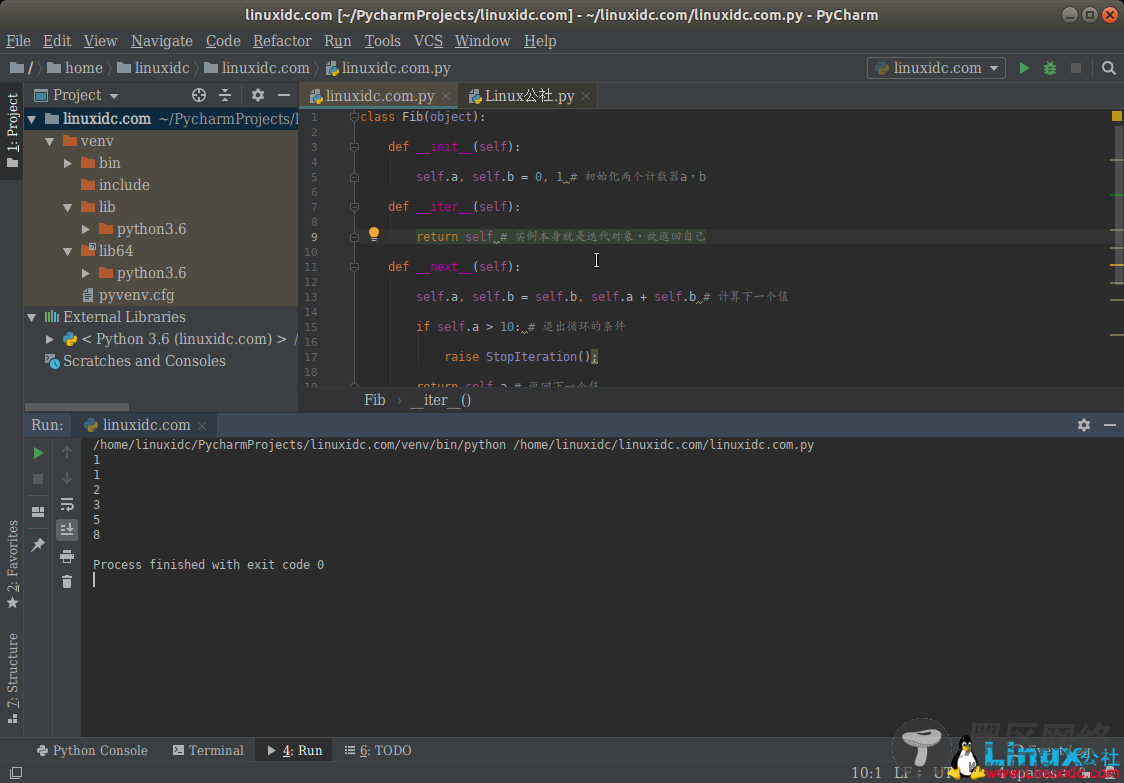Viewport: 1124px width, 783px height.
Task: Switch to Linux公社.py editor tab
Action: coord(529,96)
